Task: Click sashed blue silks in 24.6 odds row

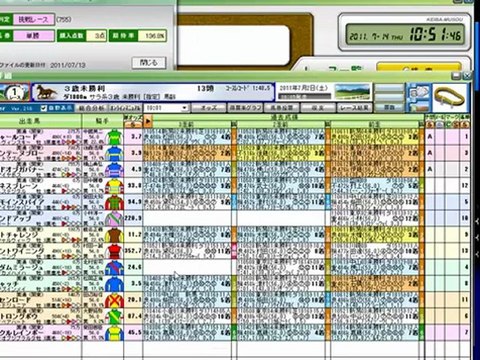Action: [x=114, y=268]
